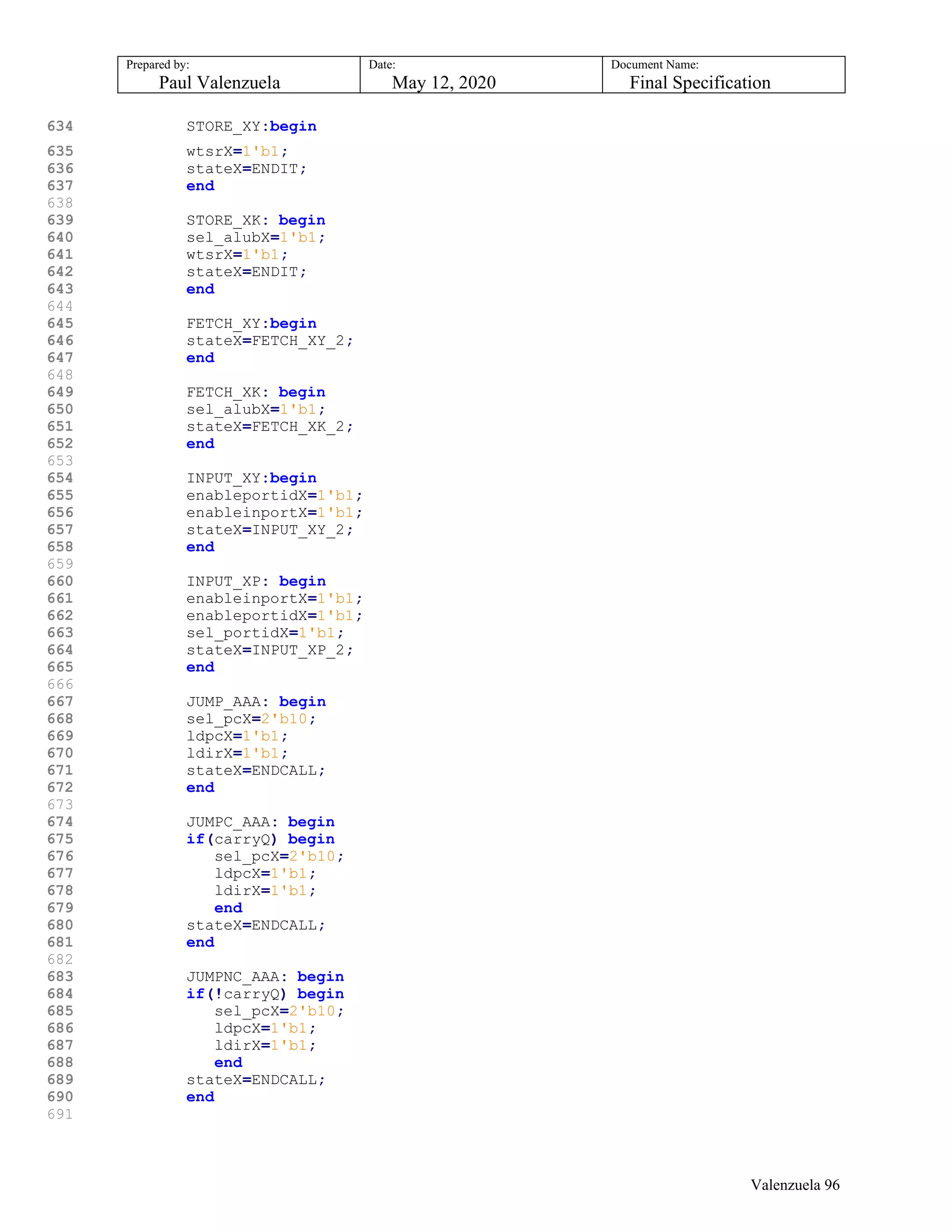This screenshot has height=1232, width=952.
Task: Click the "Date:" header label
Action: click(x=382, y=64)
